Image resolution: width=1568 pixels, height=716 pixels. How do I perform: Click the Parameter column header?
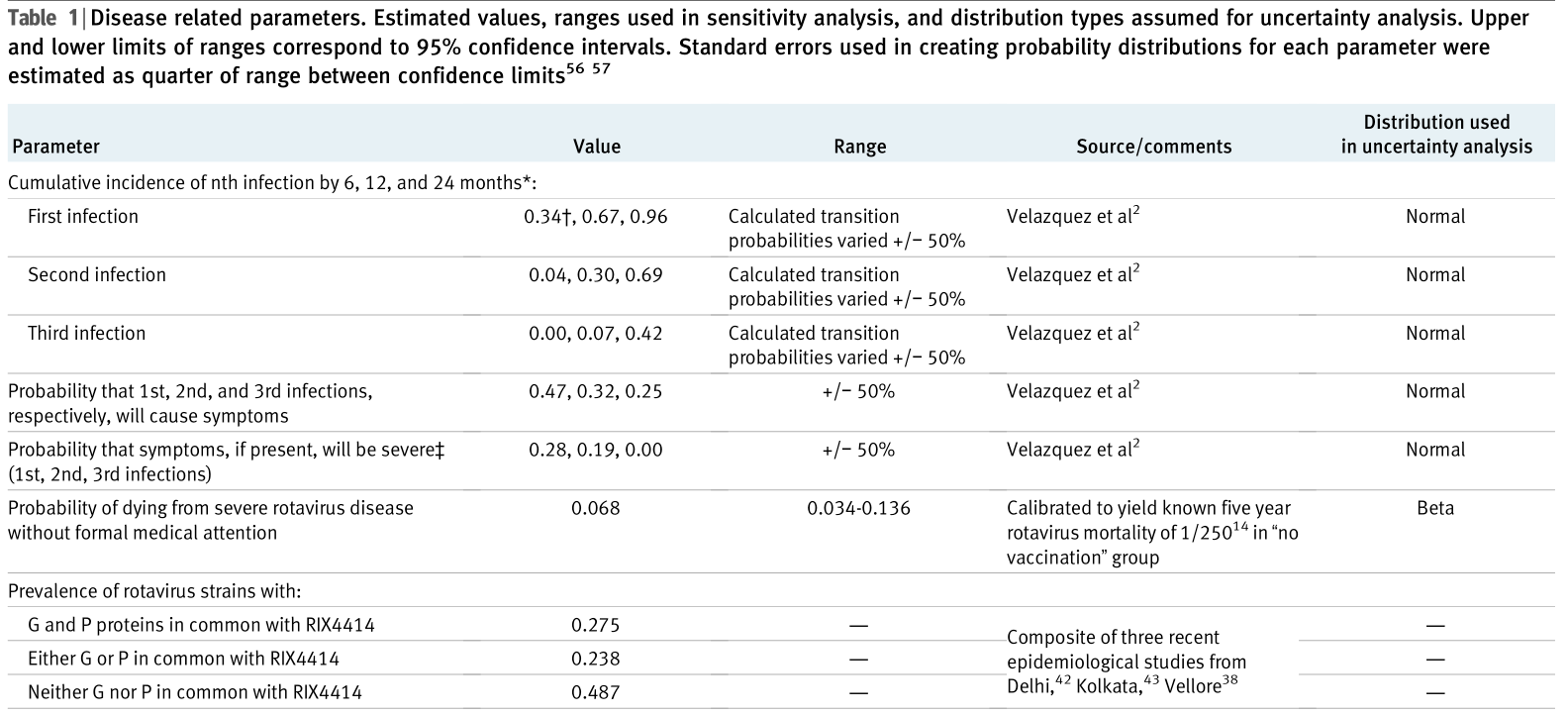click(55, 147)
